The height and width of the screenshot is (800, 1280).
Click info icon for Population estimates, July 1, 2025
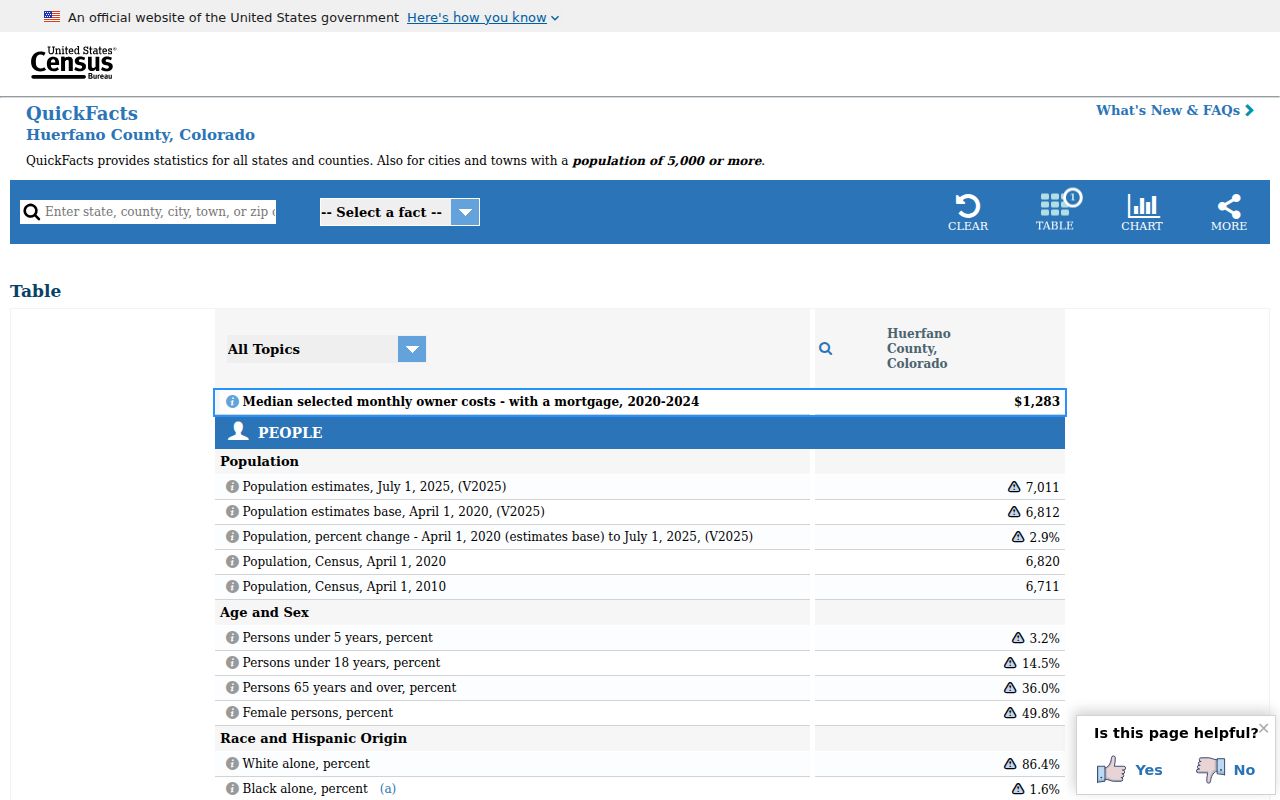pos(233,486)
